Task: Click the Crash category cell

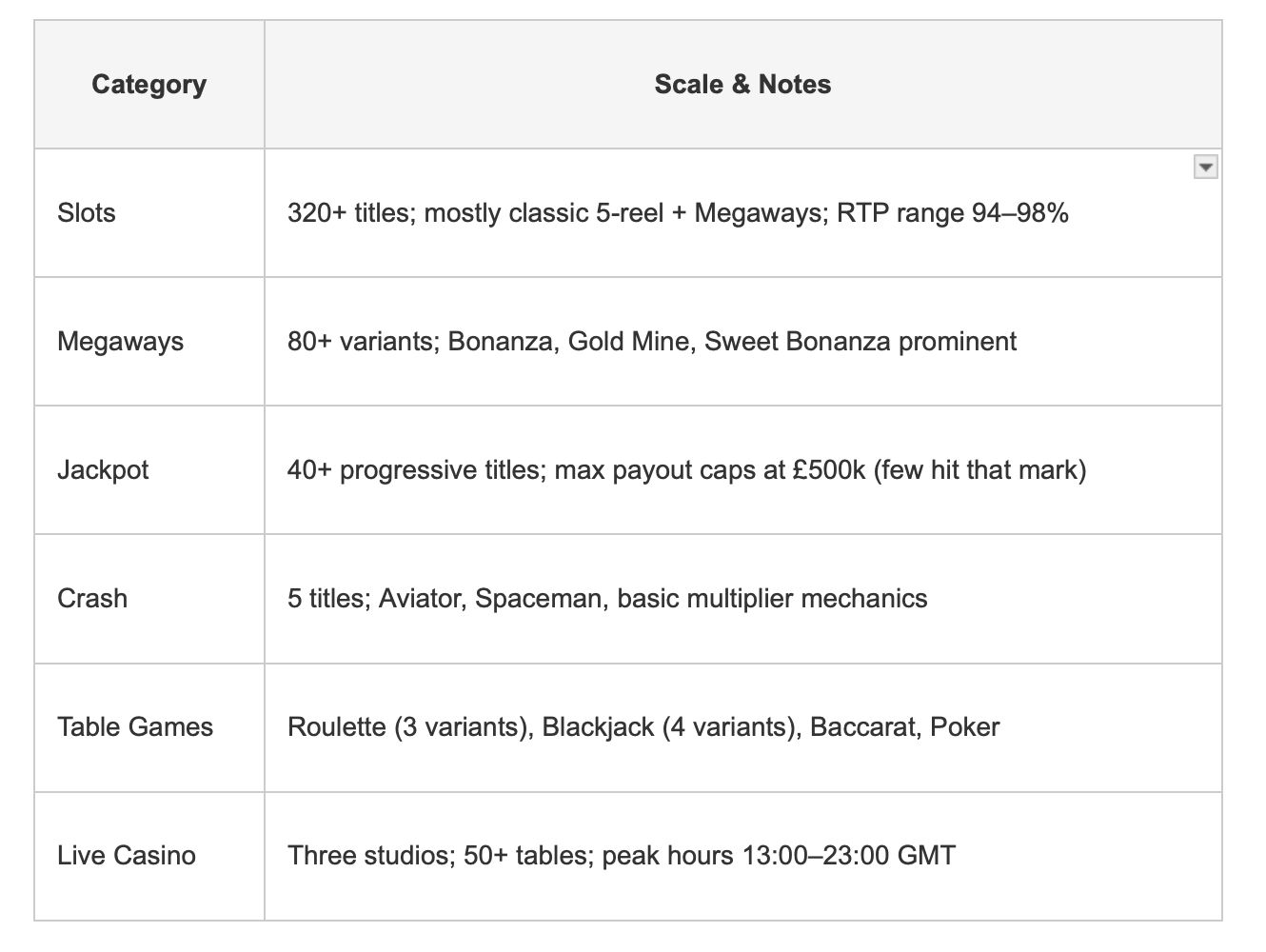Action: pos(149,599)
